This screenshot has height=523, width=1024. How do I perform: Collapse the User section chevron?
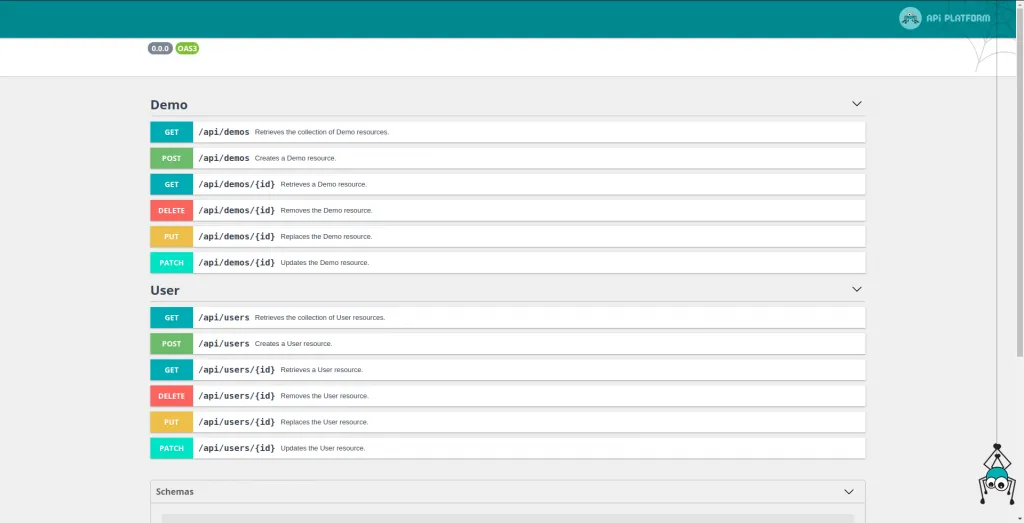pyautogui.click(x=856, y=289)
